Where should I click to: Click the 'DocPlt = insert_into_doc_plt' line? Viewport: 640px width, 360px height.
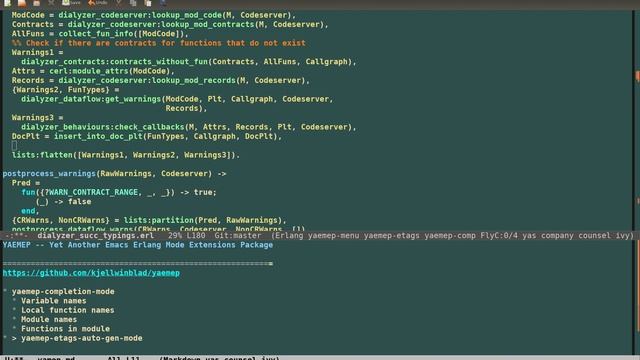pyautogui.click(x=147, y=137)
